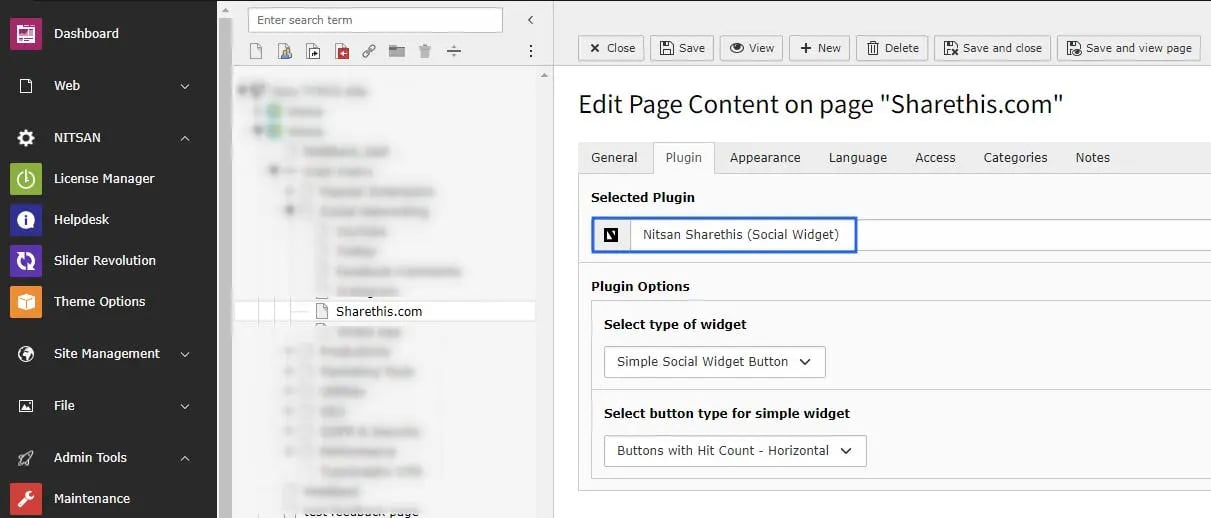Click the File module image icon

pyautogui.click(x=26, y=406)
